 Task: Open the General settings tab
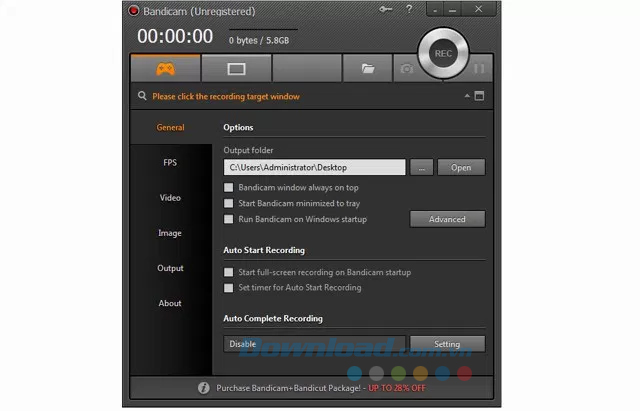171,127
